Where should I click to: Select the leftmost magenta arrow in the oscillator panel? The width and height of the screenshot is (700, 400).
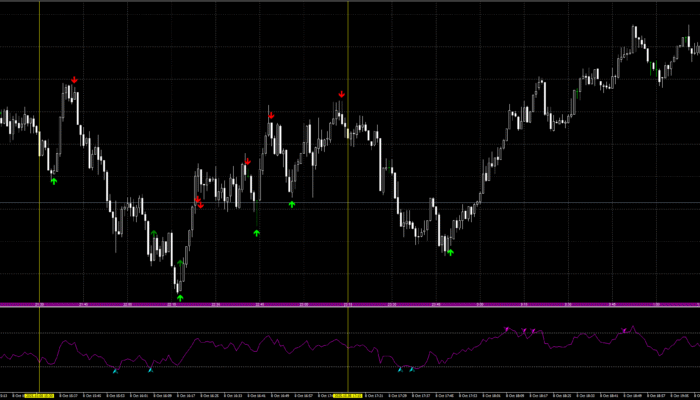tap(507, 329)
